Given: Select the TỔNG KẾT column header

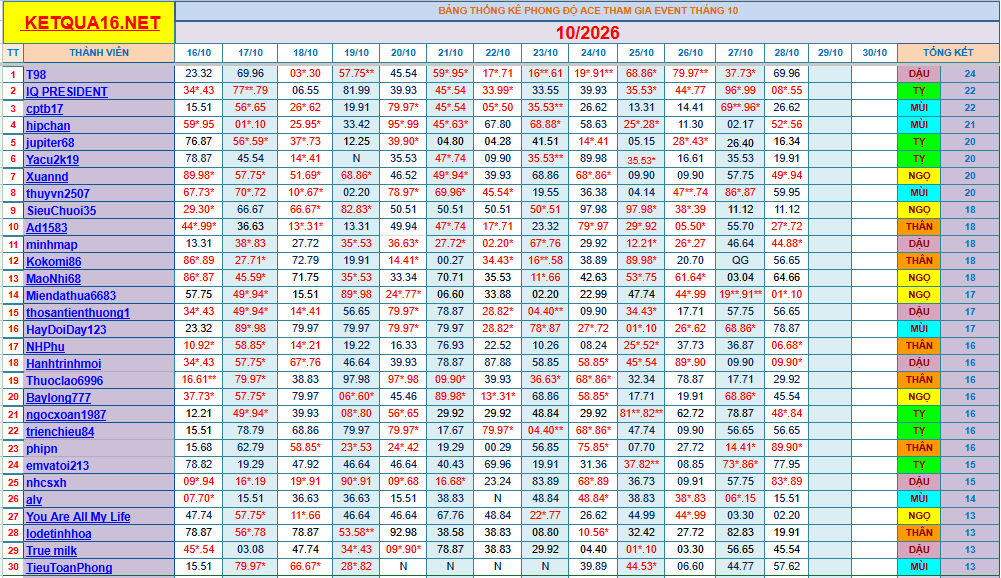Looking at the screenshot, I should click(948, 53).
